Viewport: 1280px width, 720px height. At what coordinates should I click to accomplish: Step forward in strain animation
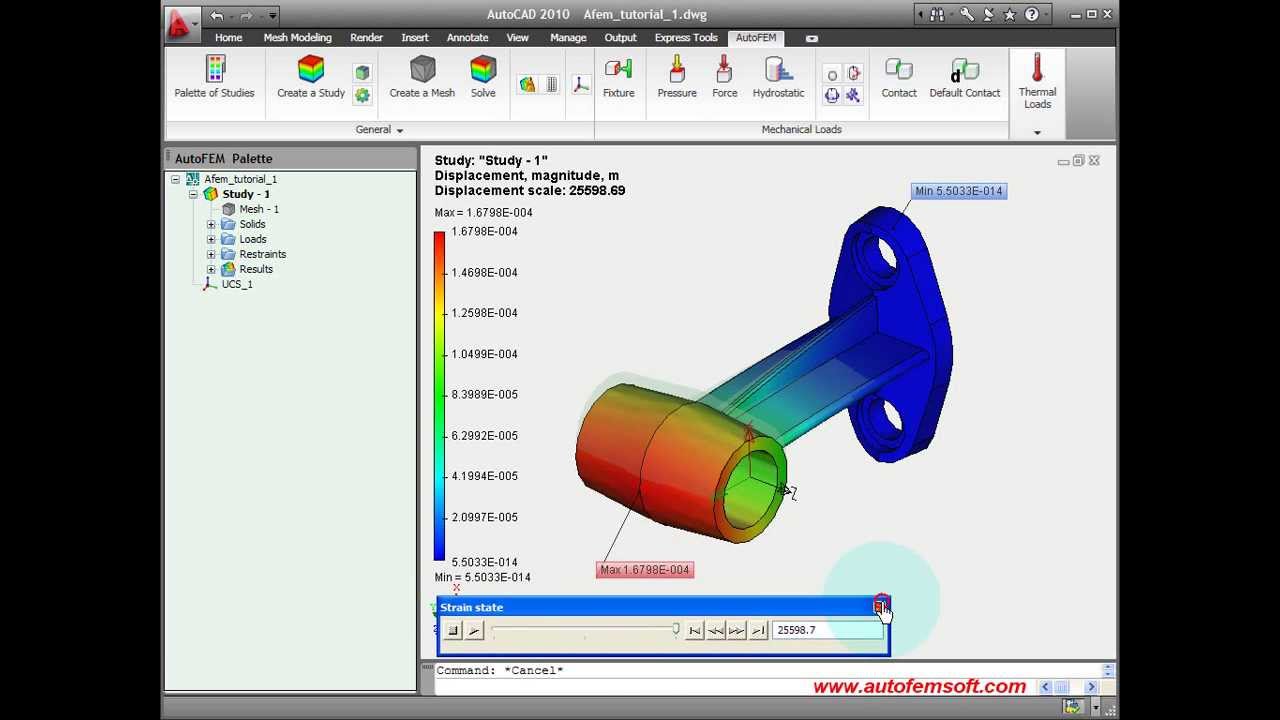pos(737,630)
